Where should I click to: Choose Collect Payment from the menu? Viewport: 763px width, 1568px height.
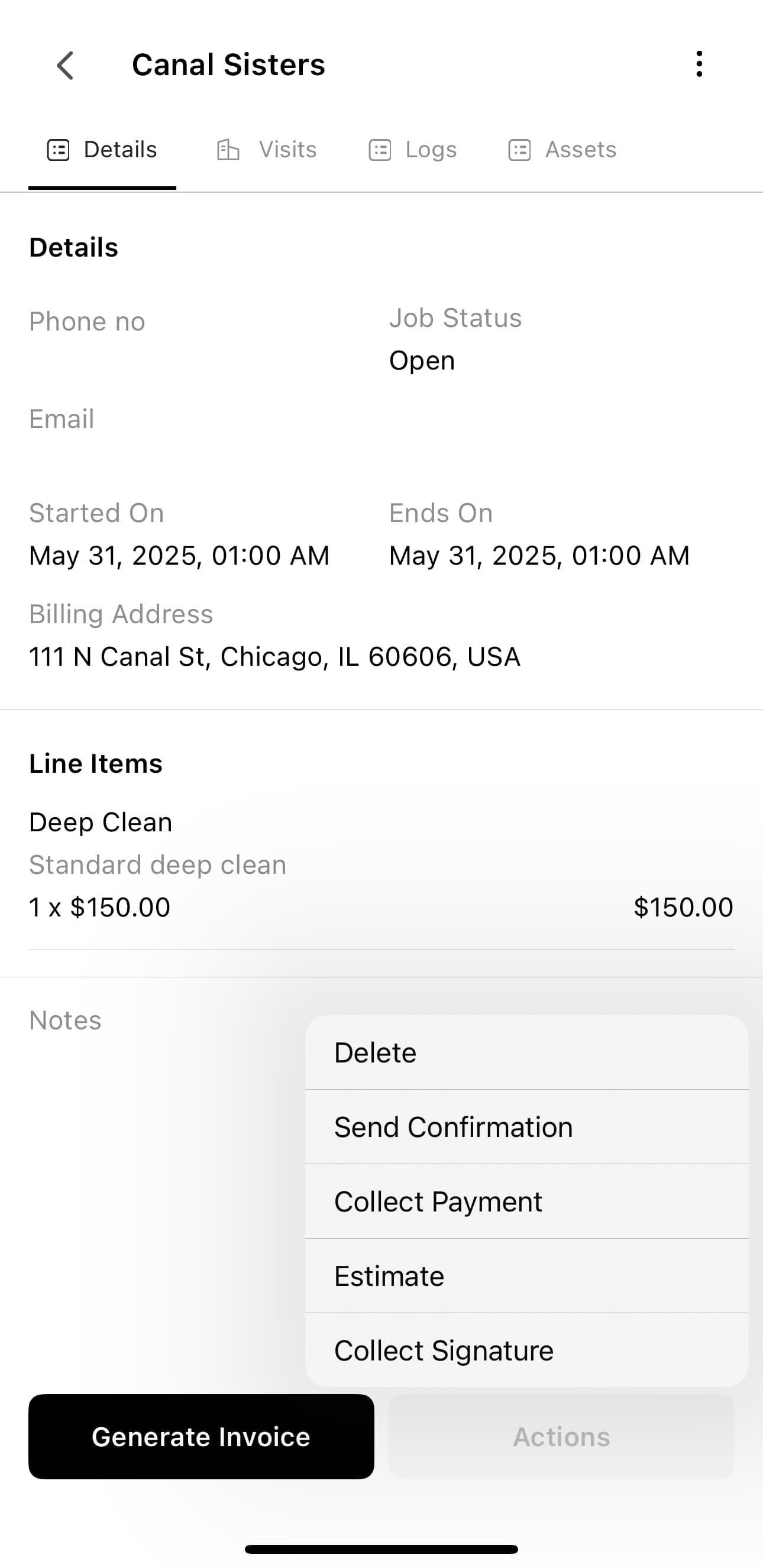tap(526, 1201)
